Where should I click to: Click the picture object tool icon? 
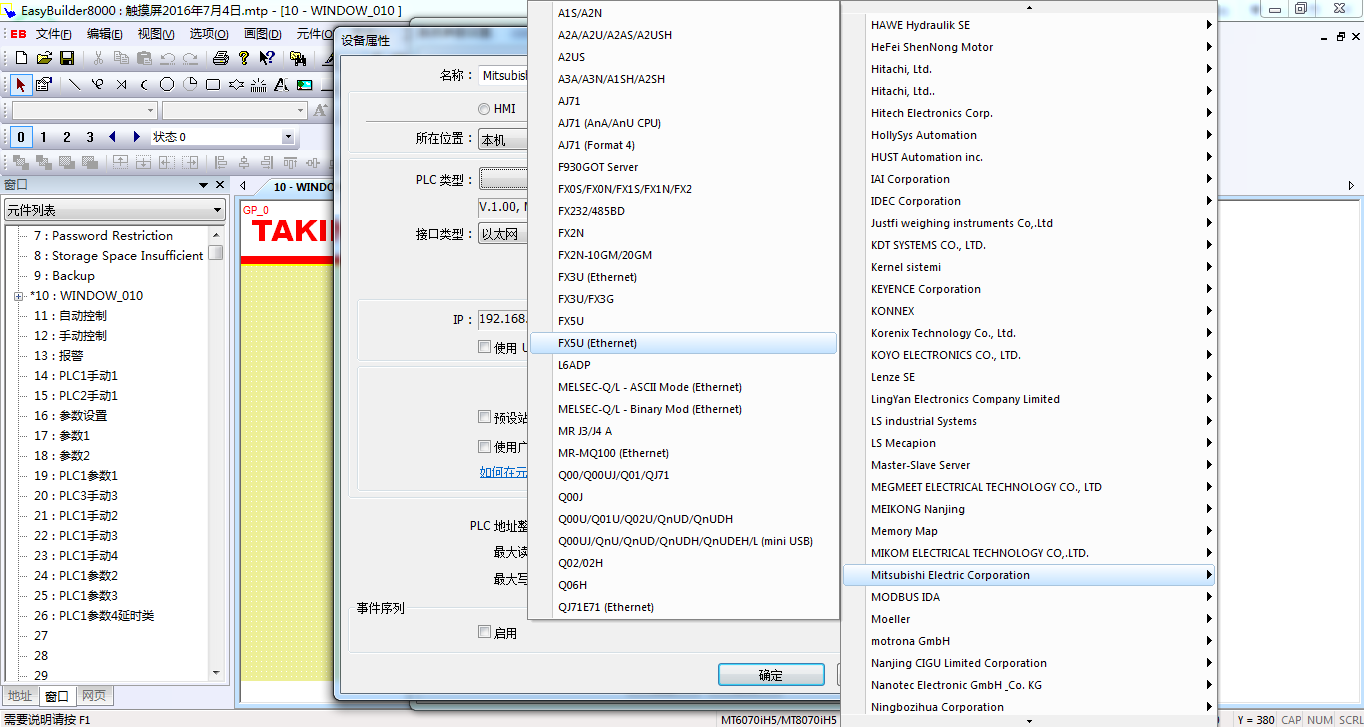(x=305, y=85)
